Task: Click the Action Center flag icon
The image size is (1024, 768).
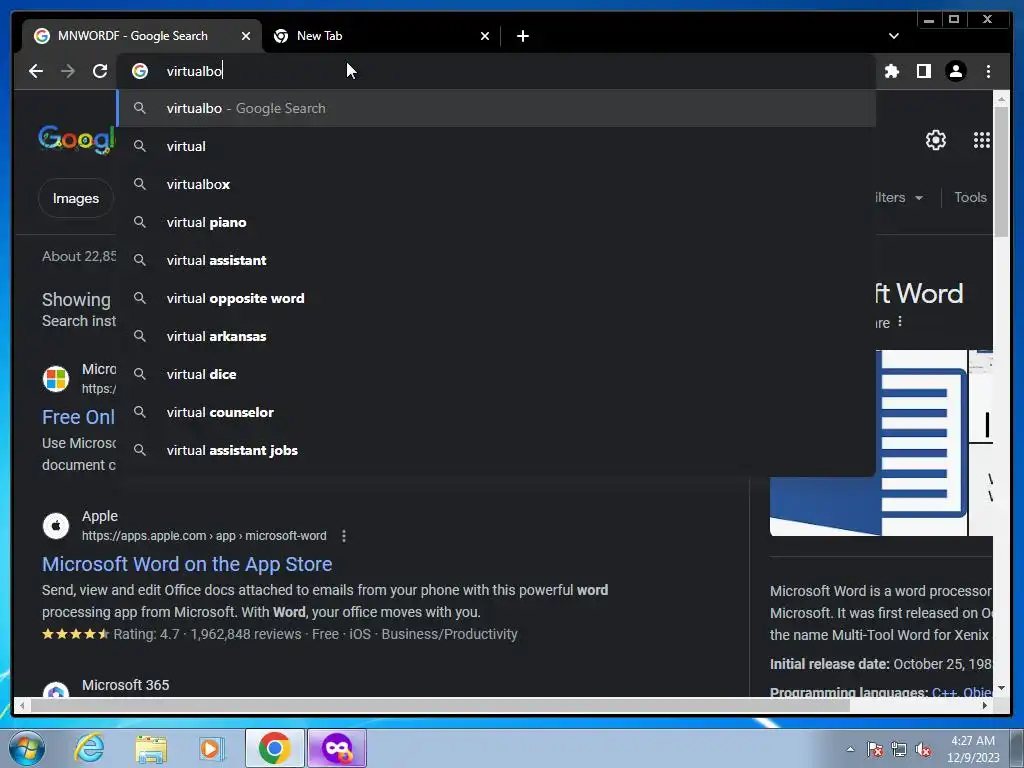Action: pos(875,749)
